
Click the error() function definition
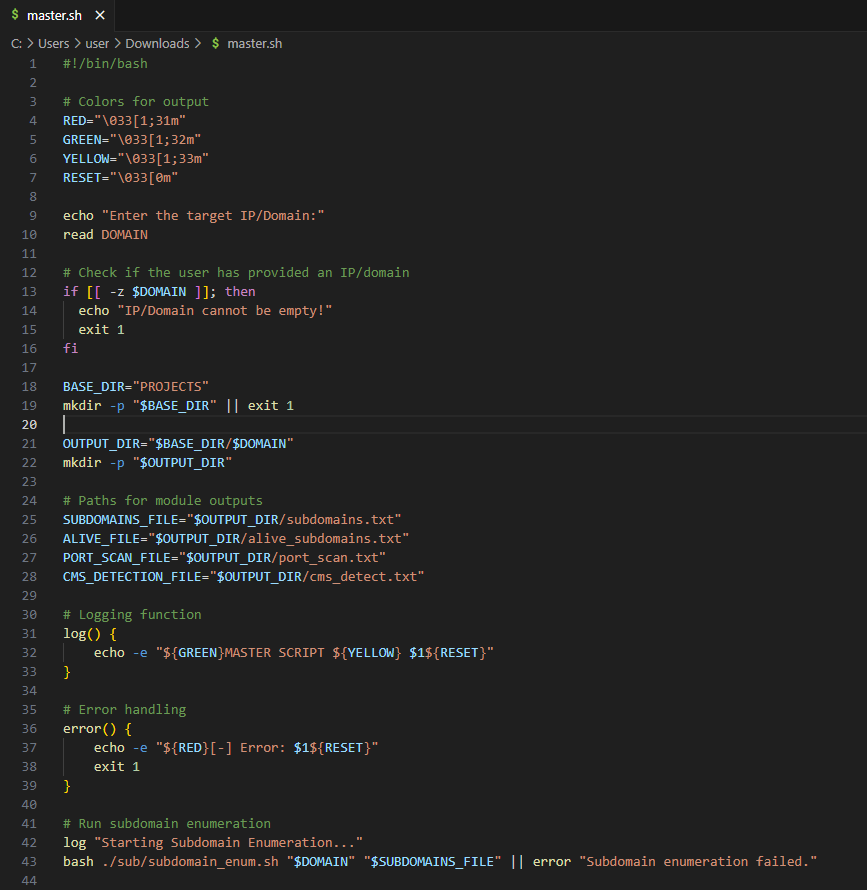[96, 729]
